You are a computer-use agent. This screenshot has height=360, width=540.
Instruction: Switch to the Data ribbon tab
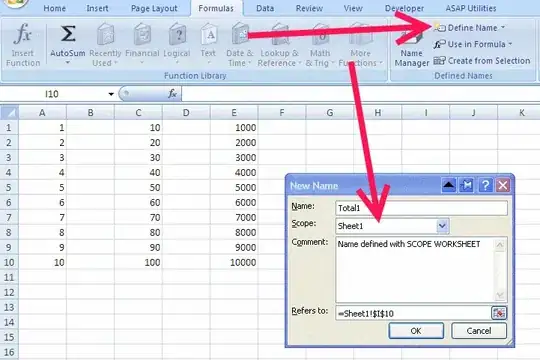coord(265,8)
